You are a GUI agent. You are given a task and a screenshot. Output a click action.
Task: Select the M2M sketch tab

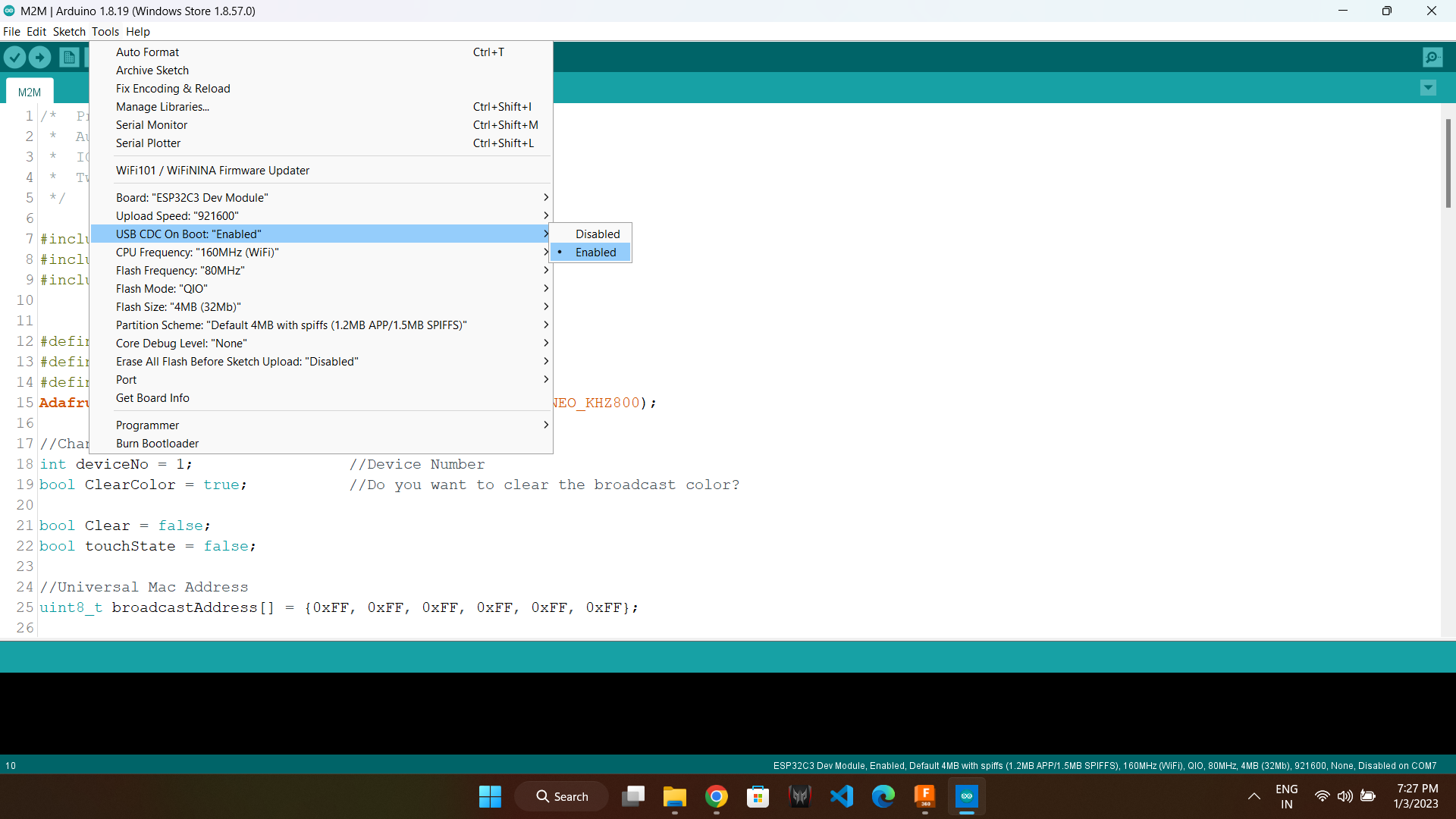[29, 91]
